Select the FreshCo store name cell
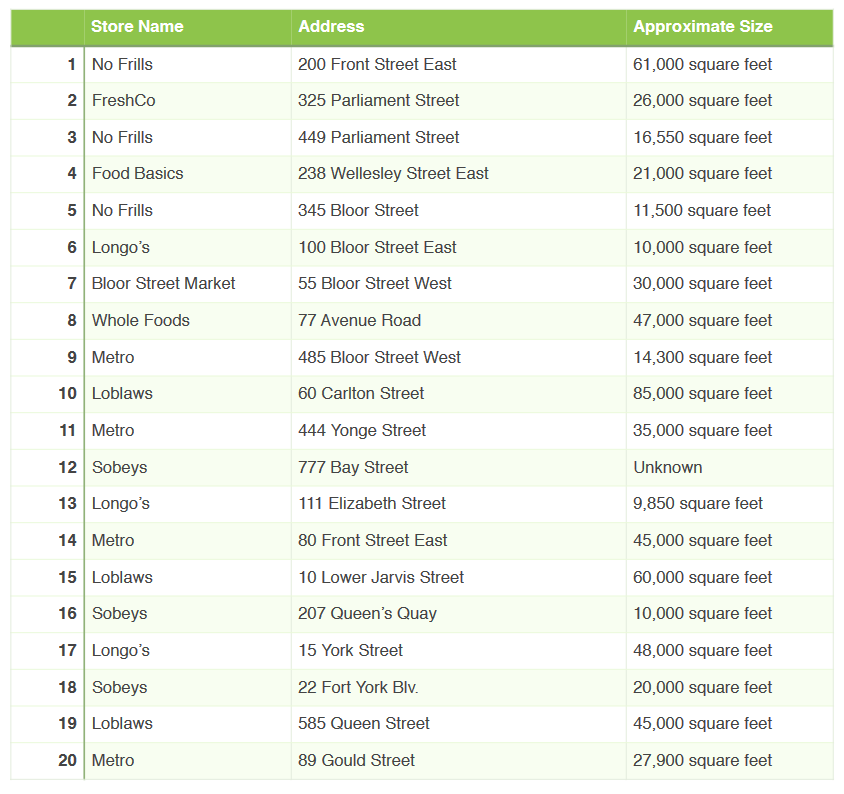The height and width of the screenshot is (794, 844). pyautogui.click(x=124, y=100)
